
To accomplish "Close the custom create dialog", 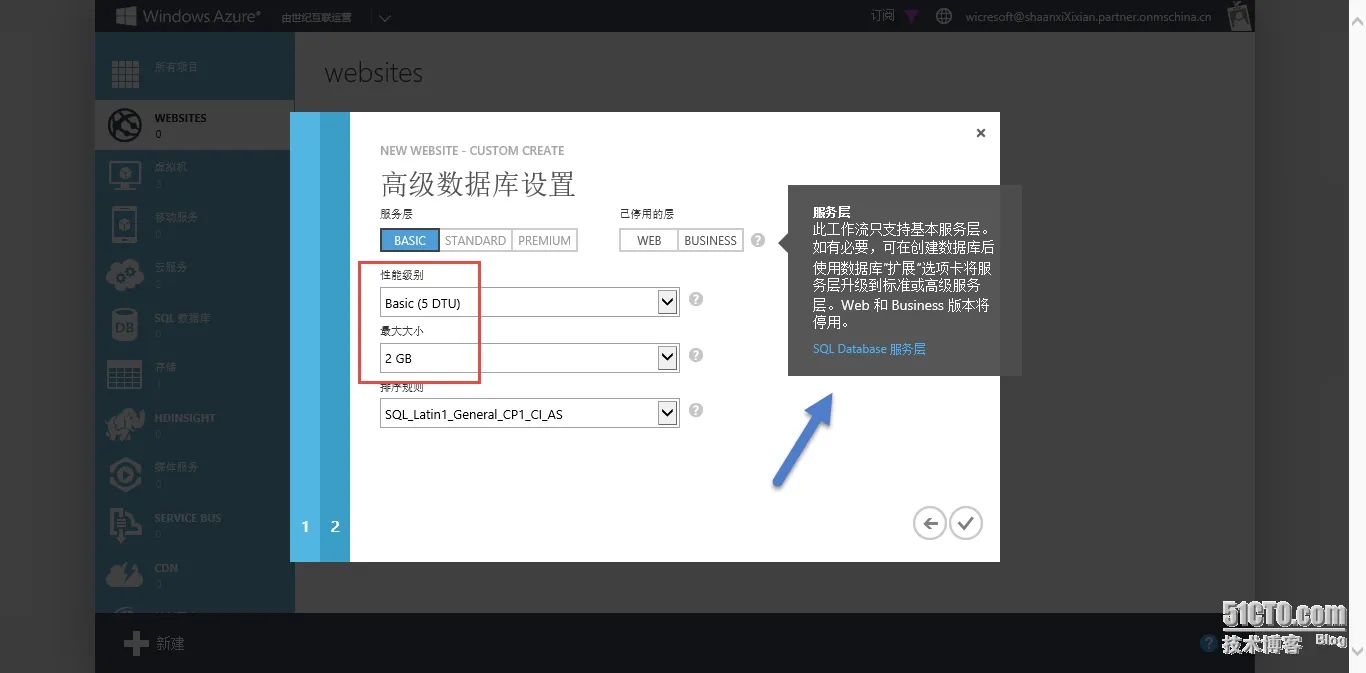I will click(x=981, y=133).
